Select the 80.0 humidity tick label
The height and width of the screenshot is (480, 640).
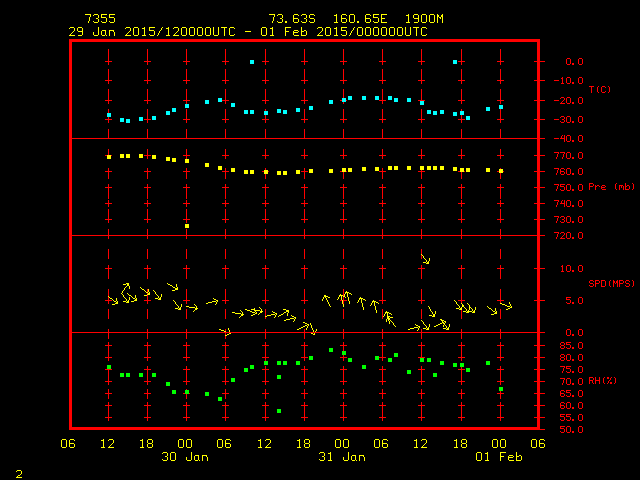coord(571,358)
